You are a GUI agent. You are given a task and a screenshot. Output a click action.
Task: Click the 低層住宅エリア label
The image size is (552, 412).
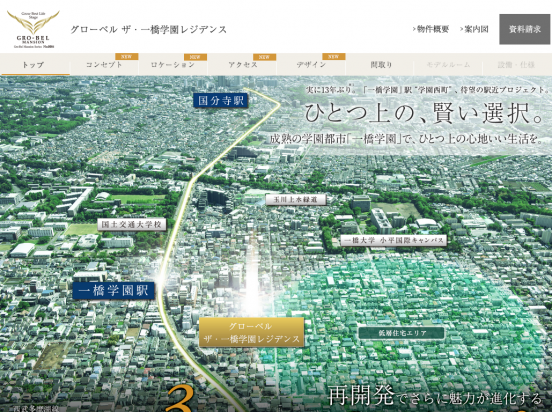click(x=401, y=333)
